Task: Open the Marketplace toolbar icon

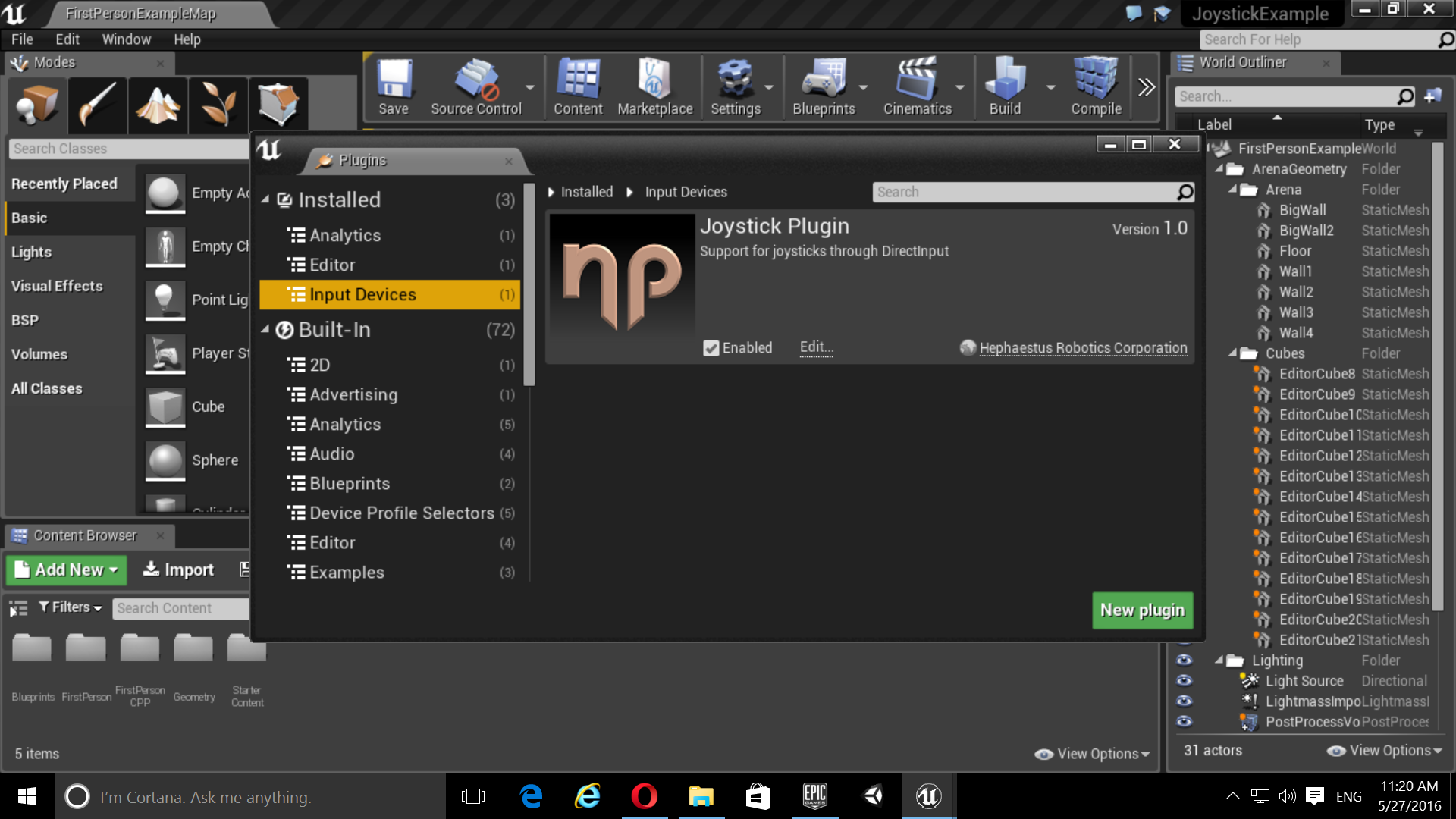Action: (654, 87)
